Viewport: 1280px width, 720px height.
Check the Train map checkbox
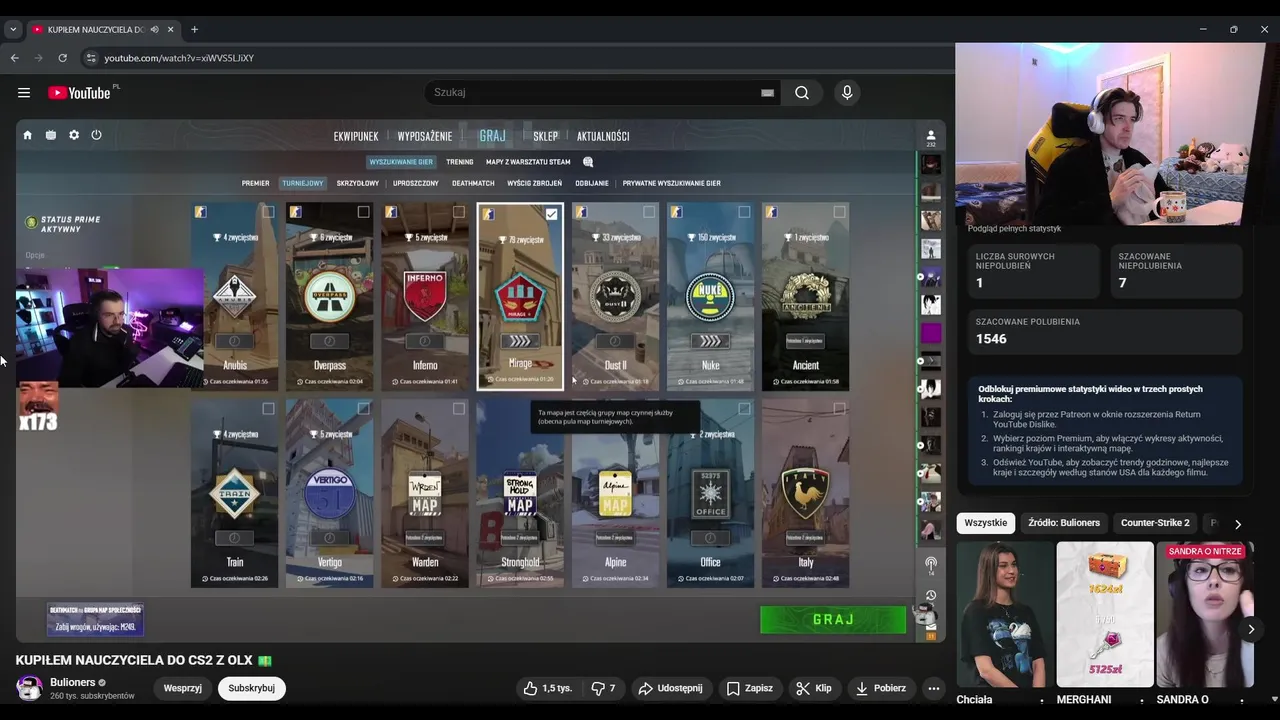268,409
